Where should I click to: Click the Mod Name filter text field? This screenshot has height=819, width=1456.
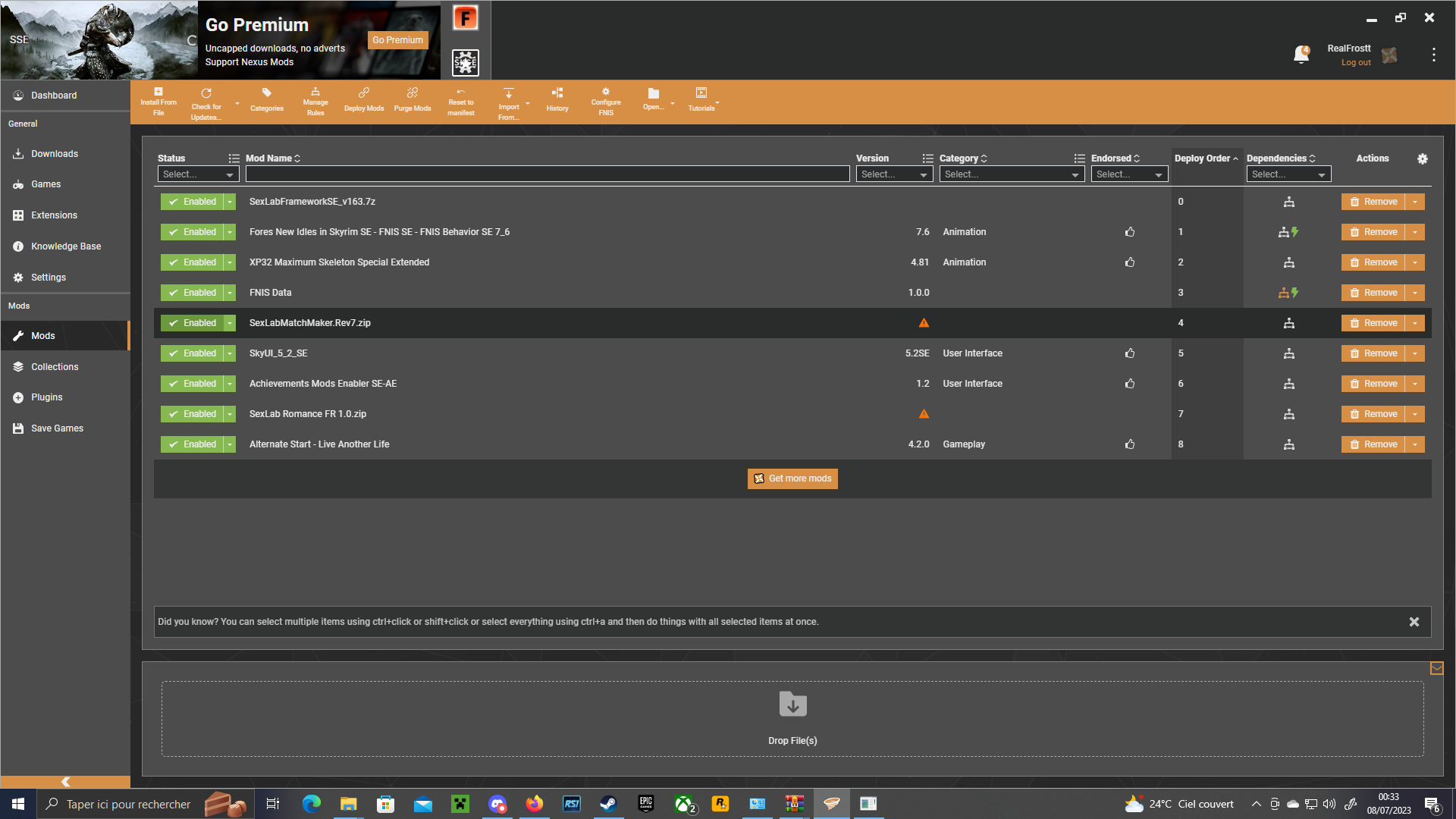click(548, 174)
